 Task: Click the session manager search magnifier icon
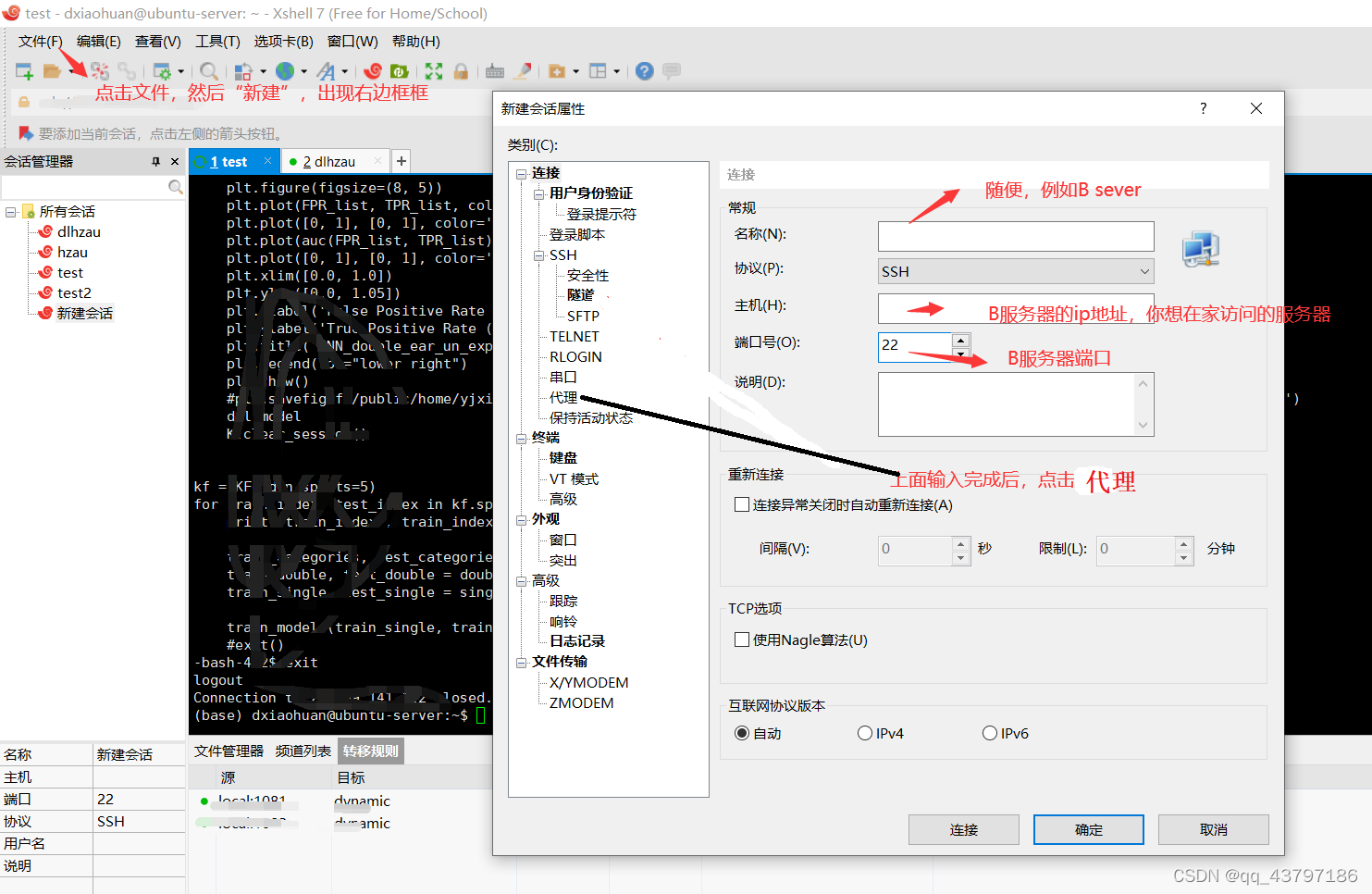tap(175, 187)
